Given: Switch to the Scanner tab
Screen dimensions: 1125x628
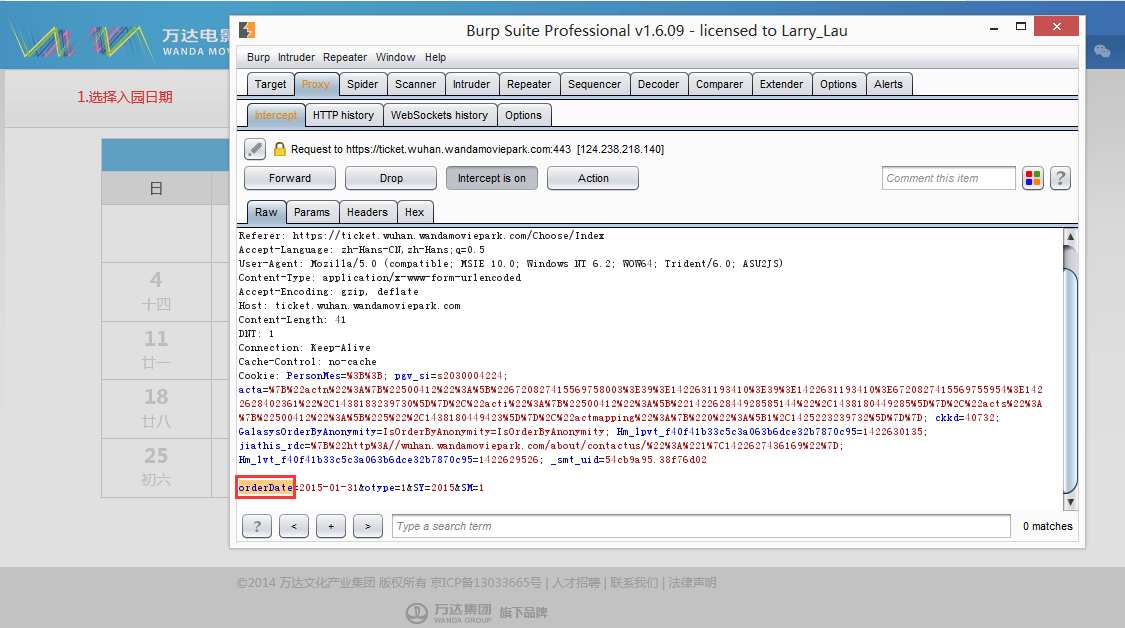Looking at the screenshot, I should (415, 84).
